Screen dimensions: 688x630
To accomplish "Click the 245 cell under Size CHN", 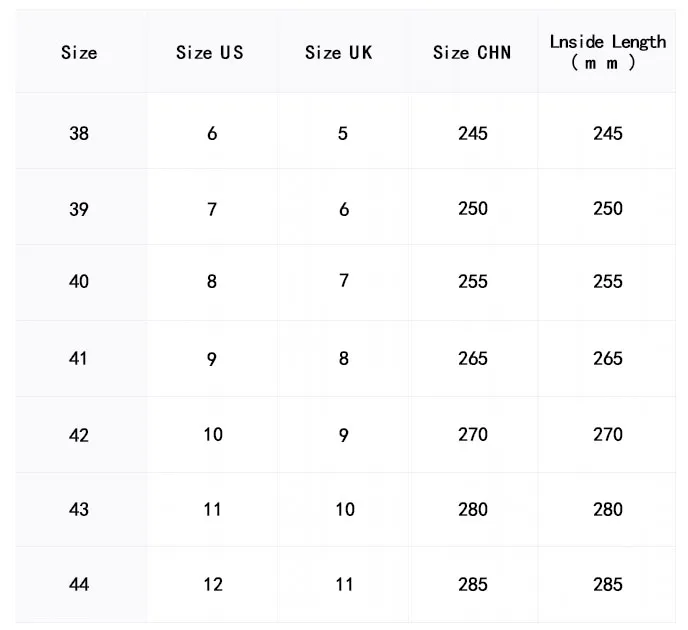I will coord(472,133).
